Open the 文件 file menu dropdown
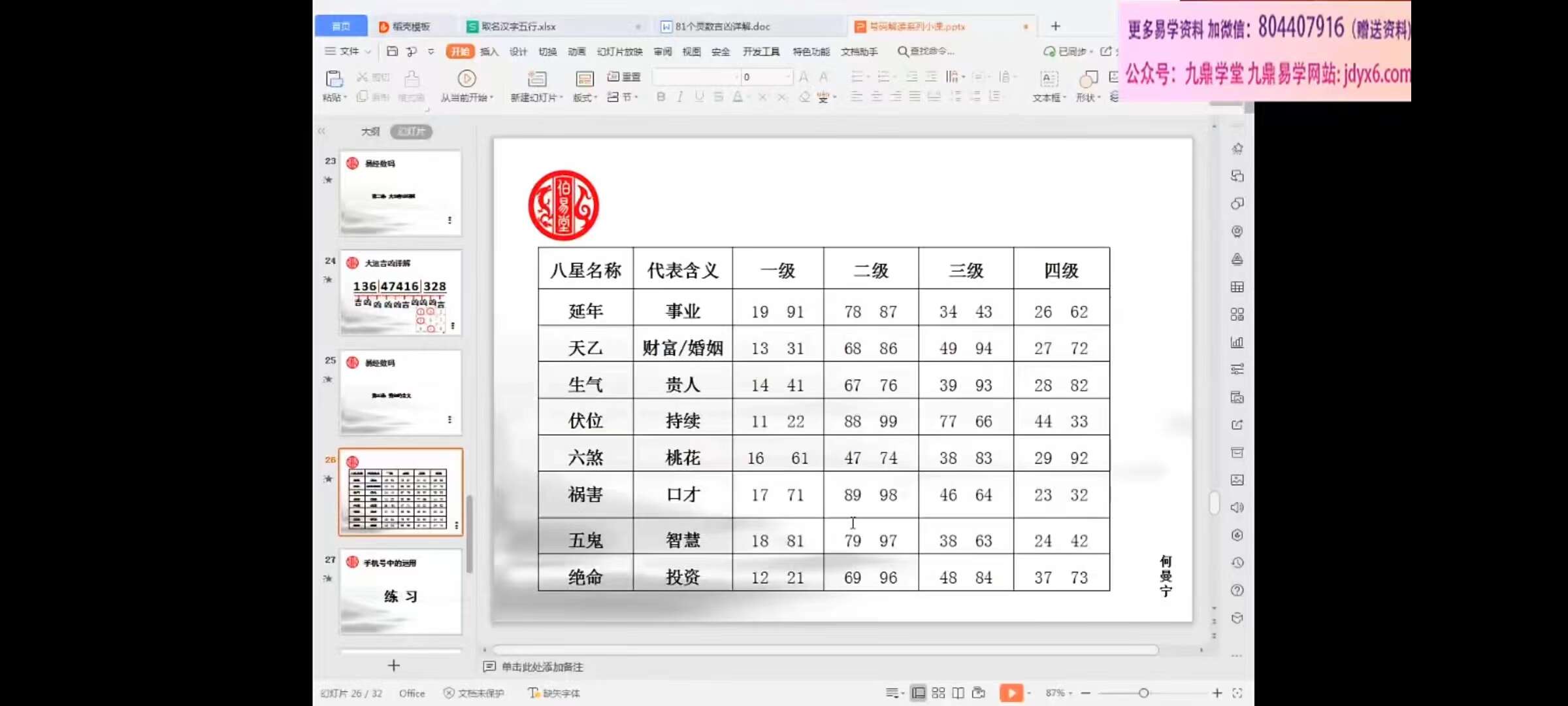Image resolution: width=1568 pixels, height=706 pixels. [x=349, y=51]
